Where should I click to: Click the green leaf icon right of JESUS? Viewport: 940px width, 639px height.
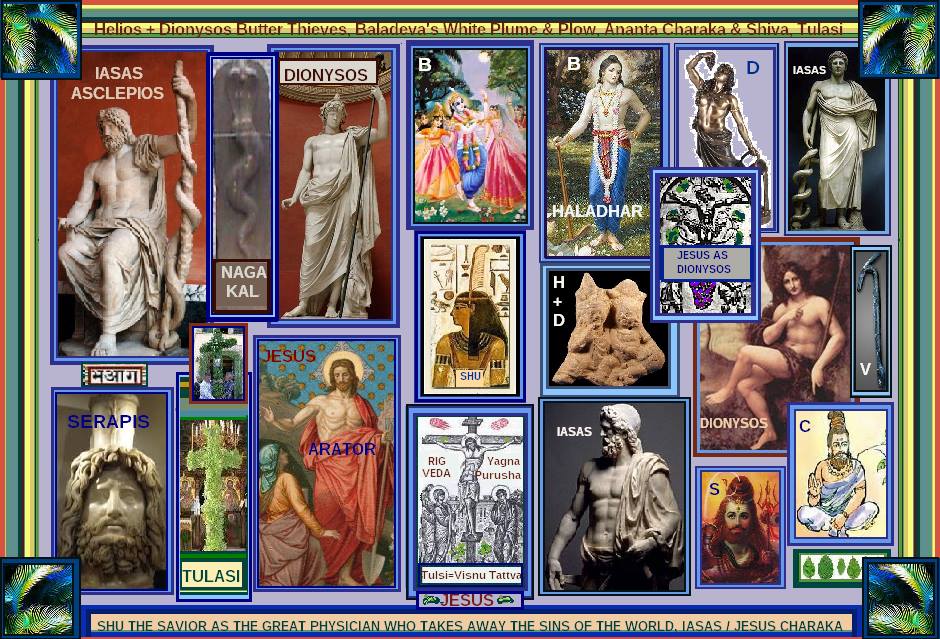(x=506, y=600)
